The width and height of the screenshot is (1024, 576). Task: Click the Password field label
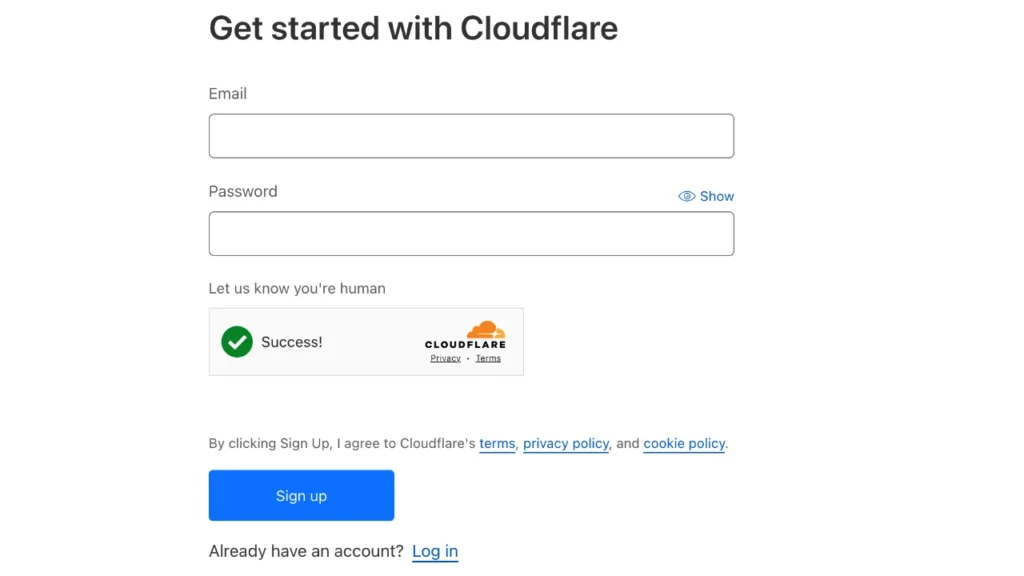(x=243, y=191)
